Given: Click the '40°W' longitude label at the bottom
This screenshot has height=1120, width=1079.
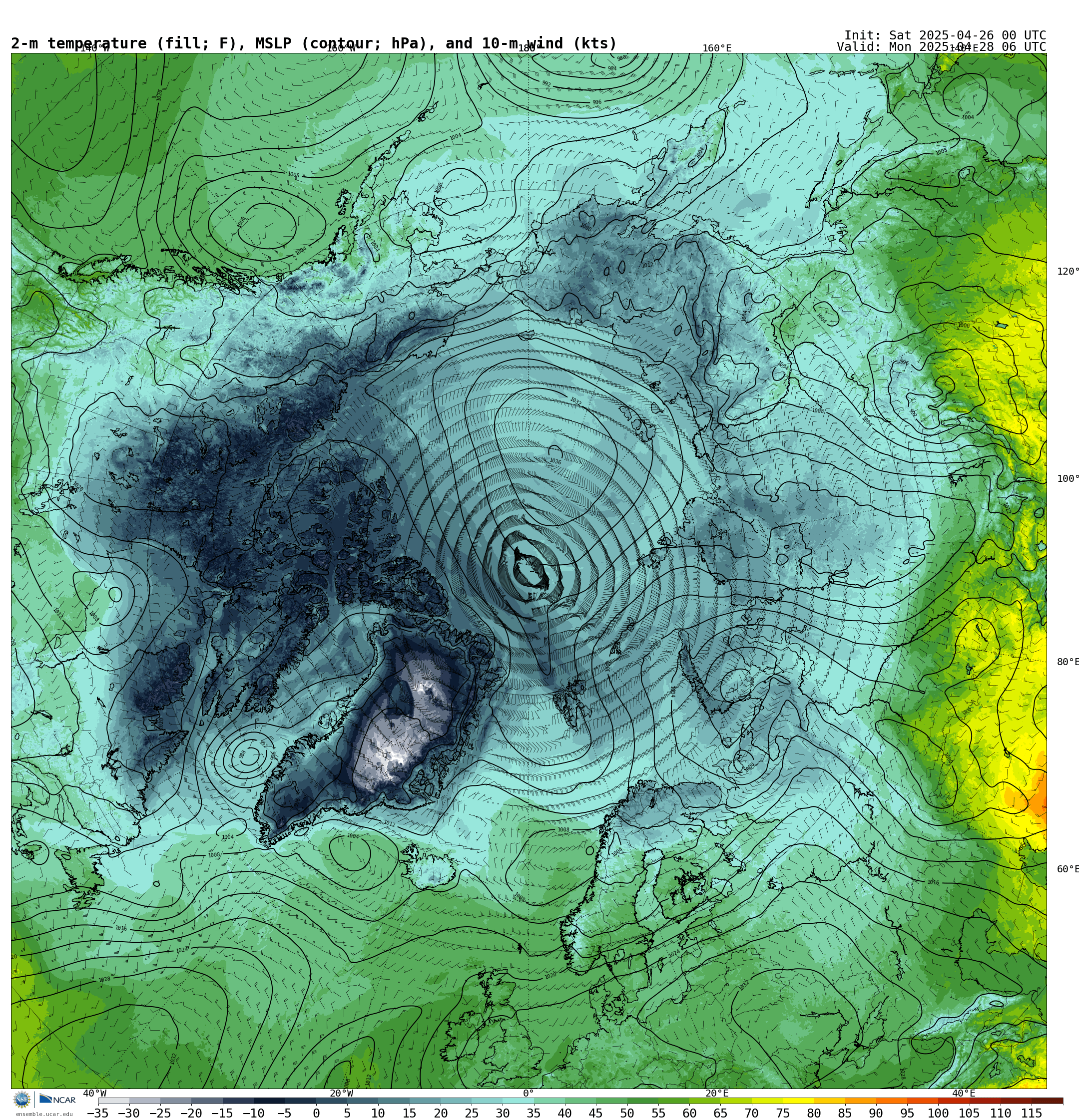Looking at the screenshot, I should point(94,1093).
